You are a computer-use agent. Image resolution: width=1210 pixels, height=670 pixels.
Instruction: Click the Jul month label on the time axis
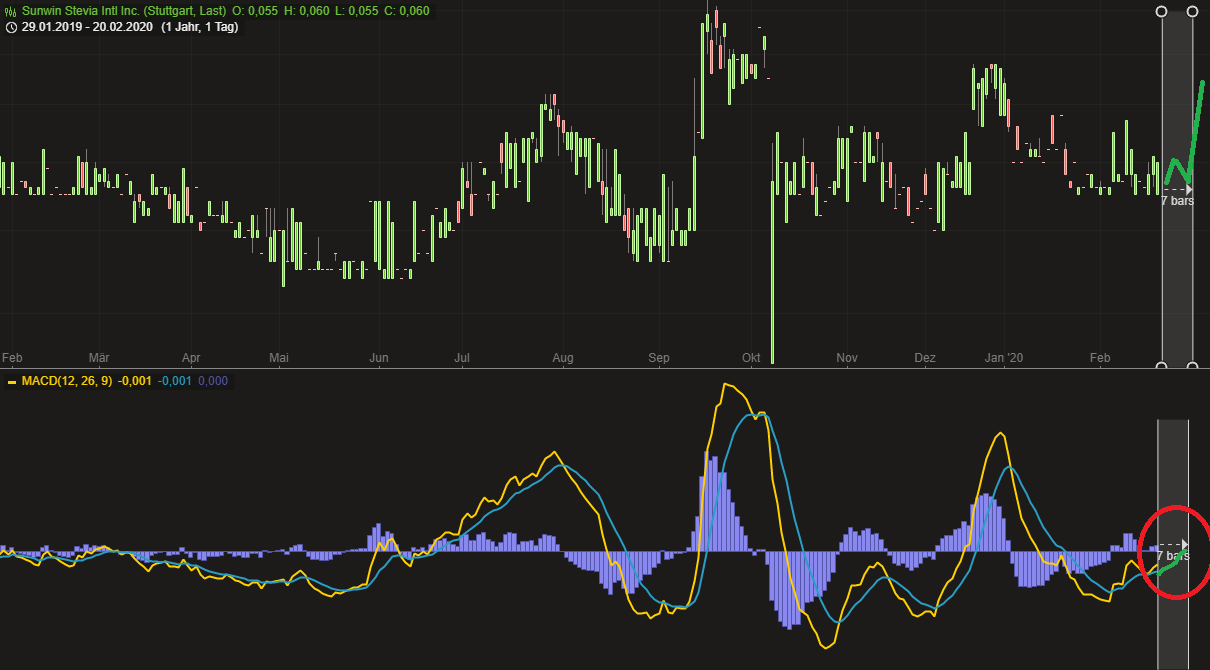pyautogui.click(x=462, y=357)
